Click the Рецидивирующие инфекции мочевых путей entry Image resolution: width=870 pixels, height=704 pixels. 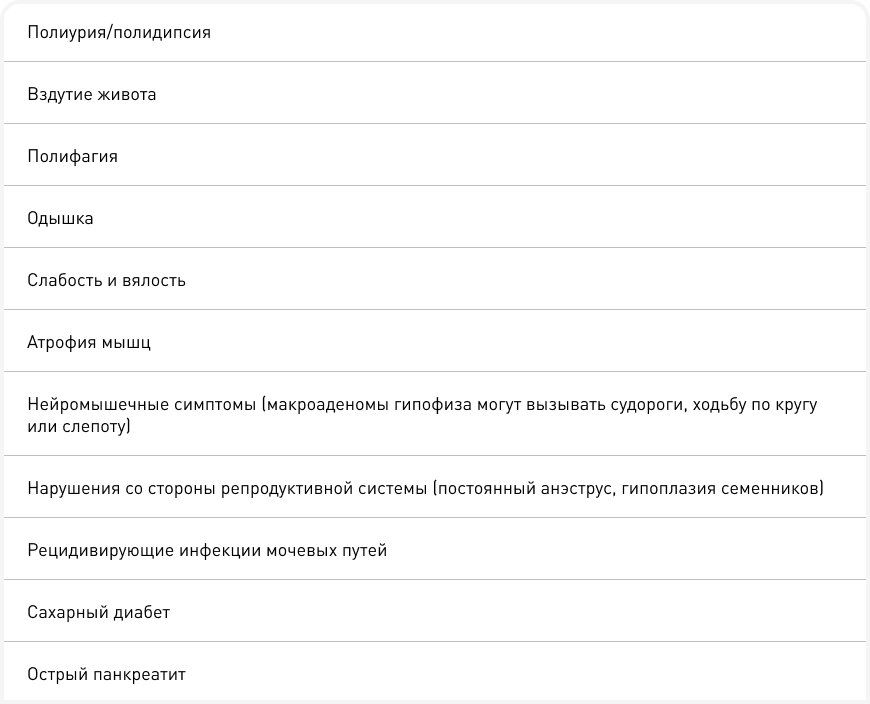click(206, 550)
